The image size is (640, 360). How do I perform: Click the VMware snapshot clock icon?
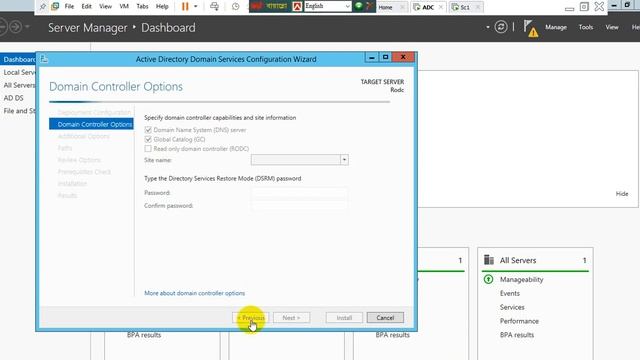pyautogui.click(x=236, y=7)
